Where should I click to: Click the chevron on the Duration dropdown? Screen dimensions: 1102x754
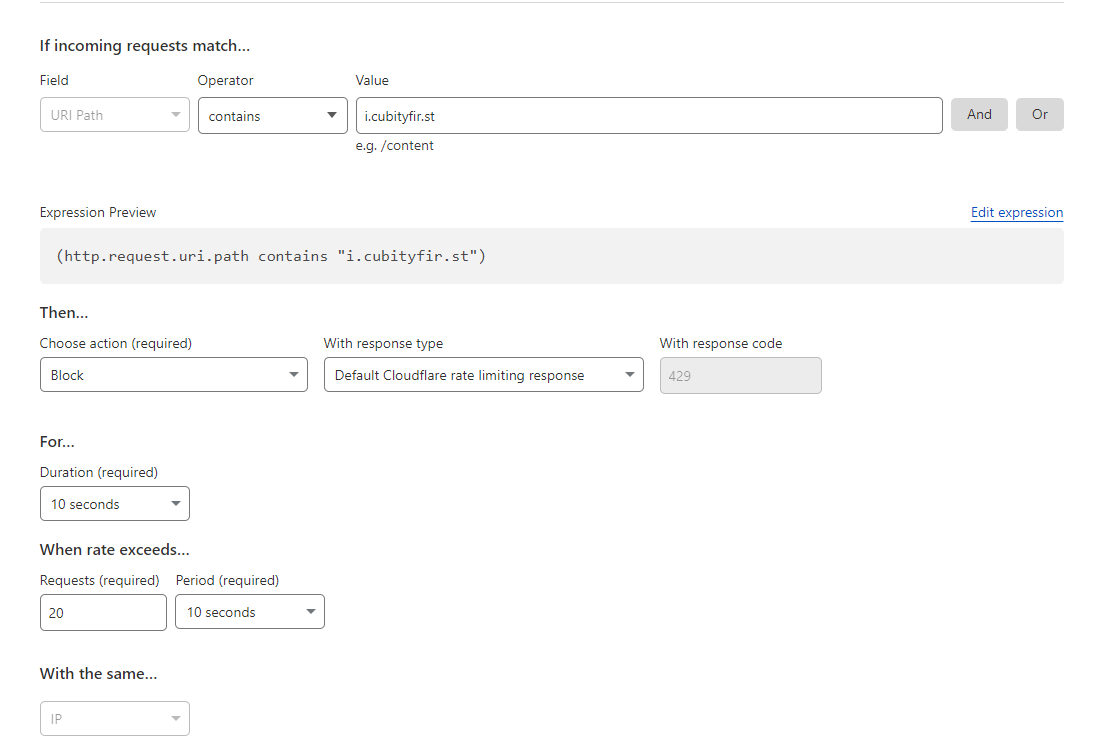pyautogui.click(x=175, y=503)
